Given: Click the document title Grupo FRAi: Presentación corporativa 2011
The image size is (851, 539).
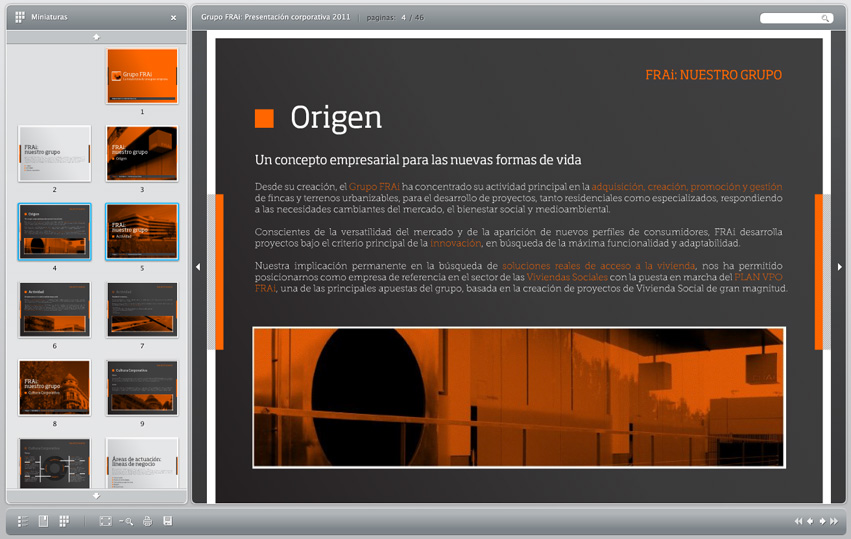Looking at the screenshot, I should pyautogui.click(x=276, y=17).
